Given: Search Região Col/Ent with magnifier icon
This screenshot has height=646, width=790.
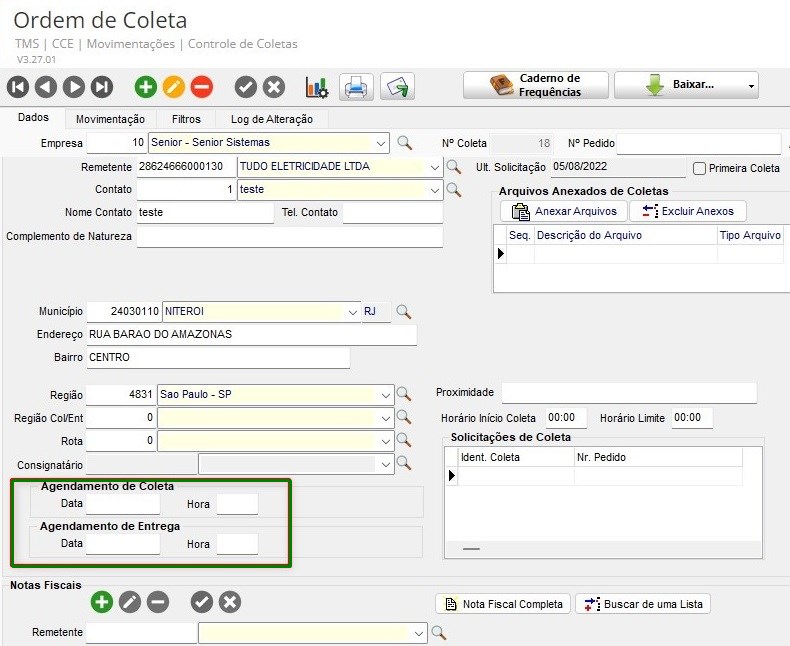Looking at the screenshot, I should pos(404,417).
